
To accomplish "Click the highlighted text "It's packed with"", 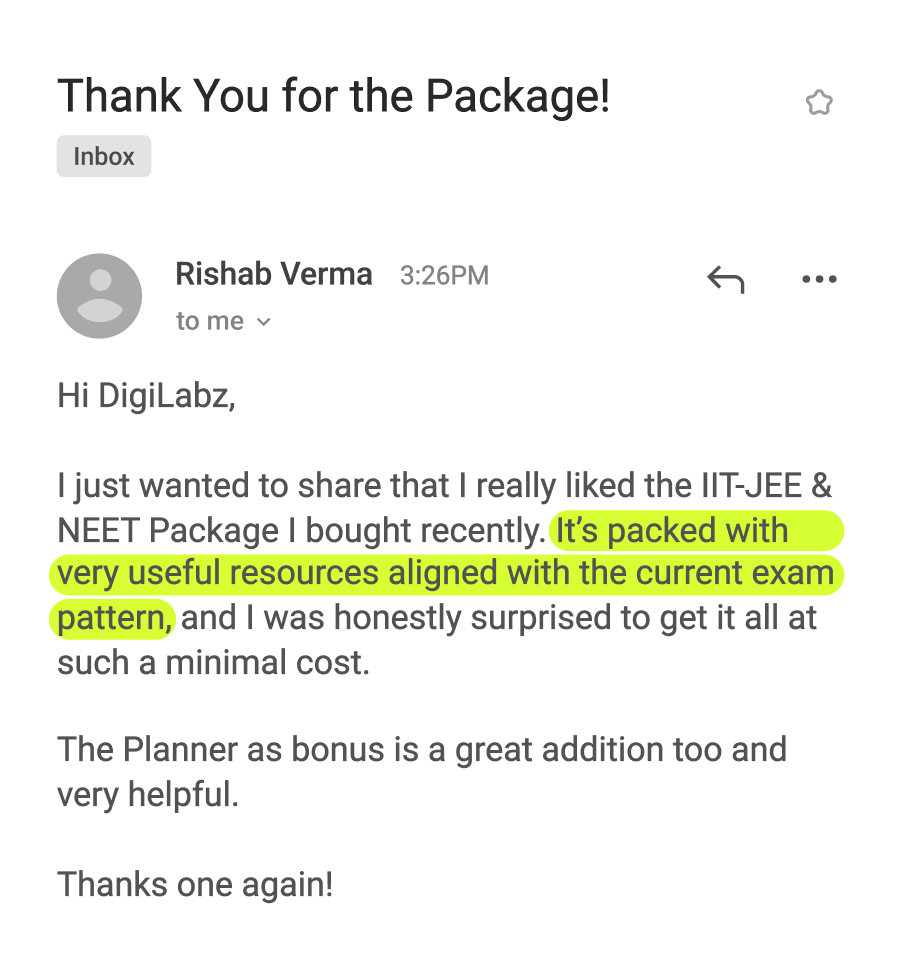I will [672, 531].
